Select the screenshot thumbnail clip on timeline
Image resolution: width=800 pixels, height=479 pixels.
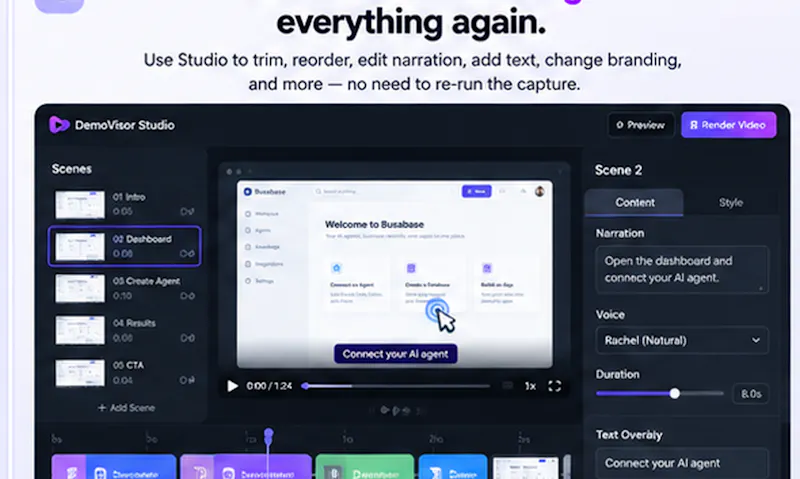tap(526, 468)
